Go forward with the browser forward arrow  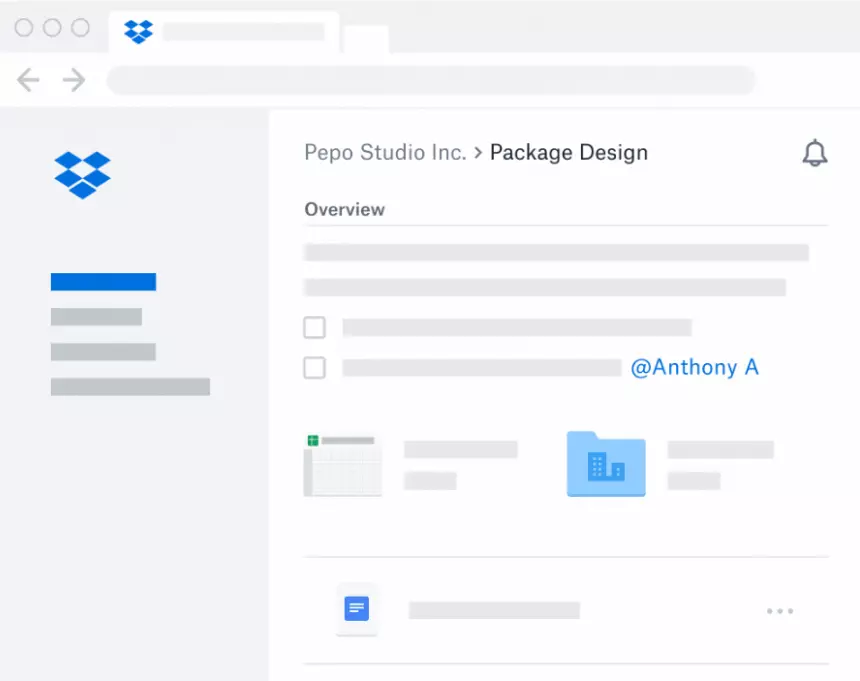[74, 80]
